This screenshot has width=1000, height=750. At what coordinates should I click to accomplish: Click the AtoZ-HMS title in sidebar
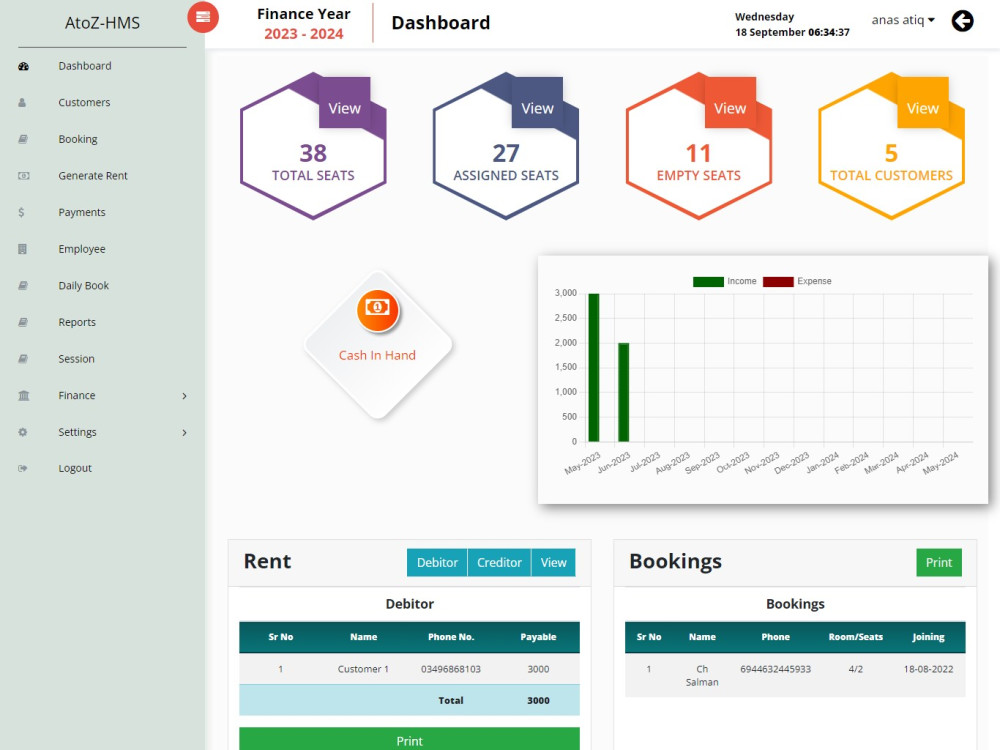coord(102,23)
